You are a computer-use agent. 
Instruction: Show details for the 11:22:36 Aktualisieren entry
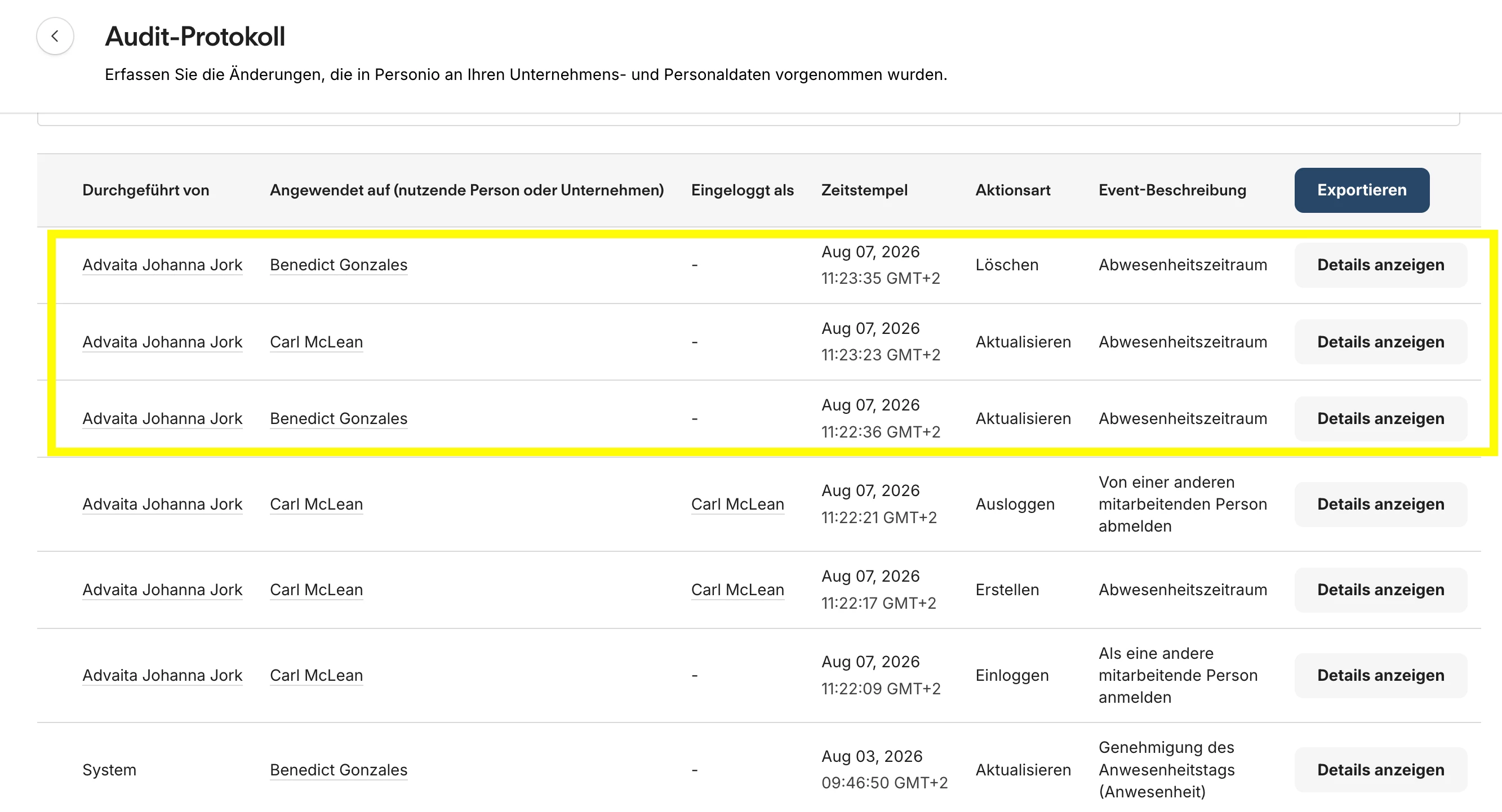1380,418
